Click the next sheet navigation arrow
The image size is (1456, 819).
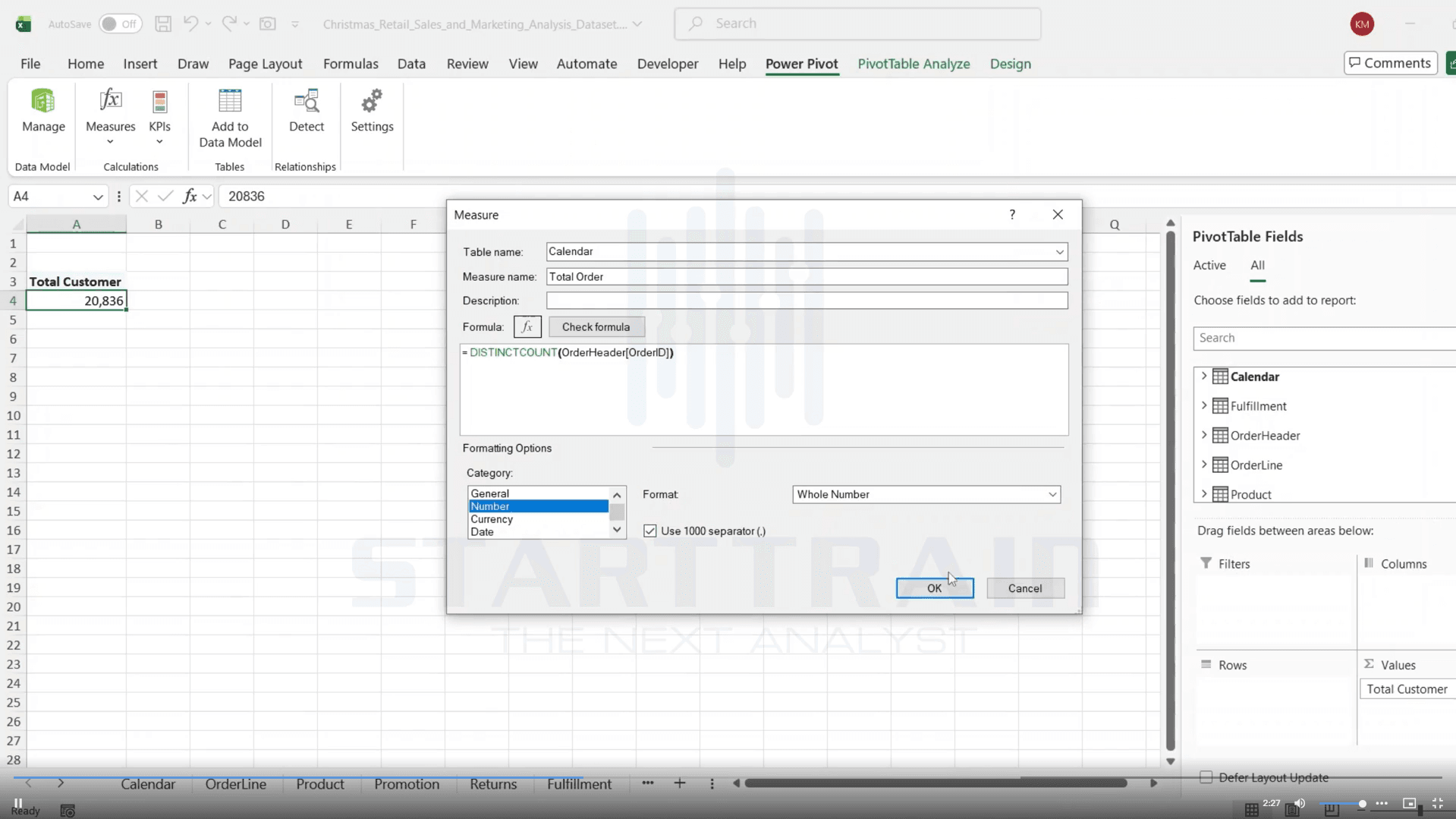click(x=61, y=783)
